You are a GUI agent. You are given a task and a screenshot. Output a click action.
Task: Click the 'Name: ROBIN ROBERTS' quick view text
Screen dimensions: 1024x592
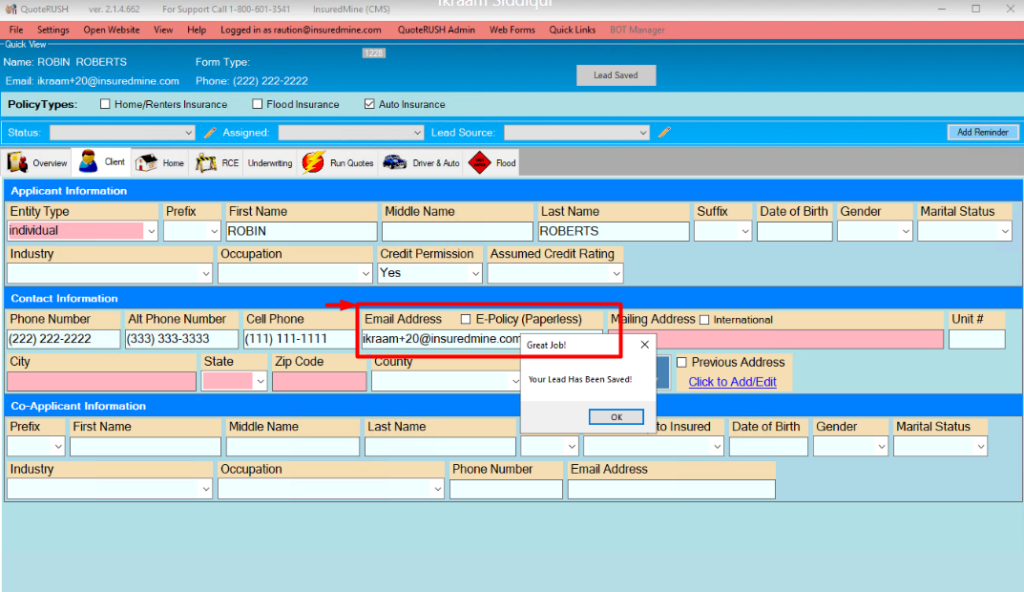(65, 62)
